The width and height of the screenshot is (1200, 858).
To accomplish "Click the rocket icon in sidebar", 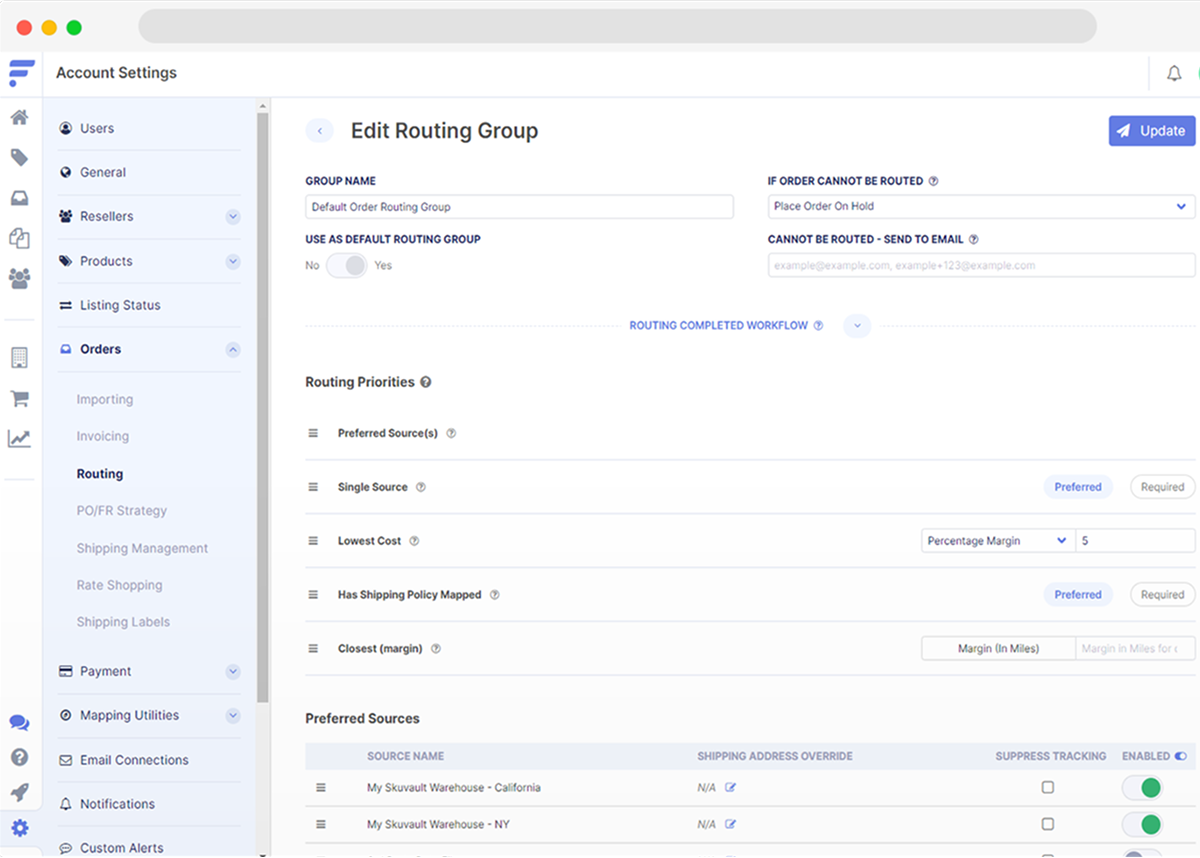I will [19, 792].
